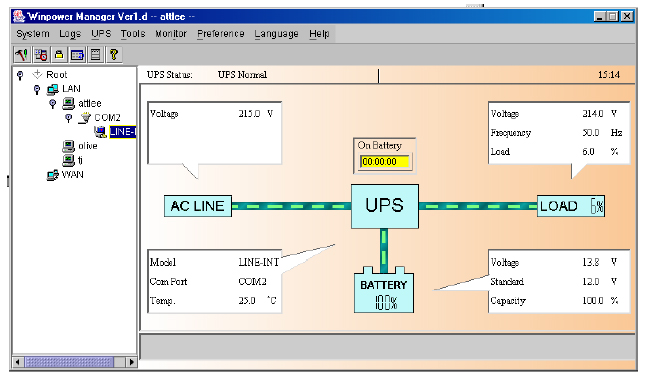Screen dimensions: 648x387
Task: Click the yellow On Battery time field
Action: tap(385, 162)
